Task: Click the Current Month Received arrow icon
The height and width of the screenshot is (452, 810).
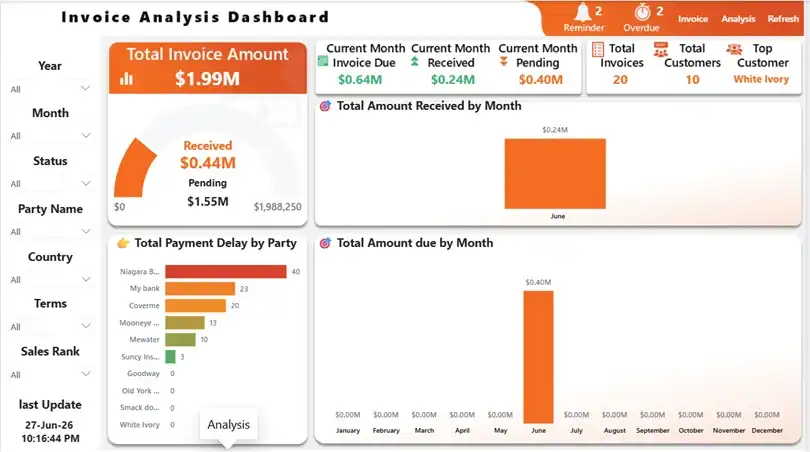Action: (x=414, y=62)
